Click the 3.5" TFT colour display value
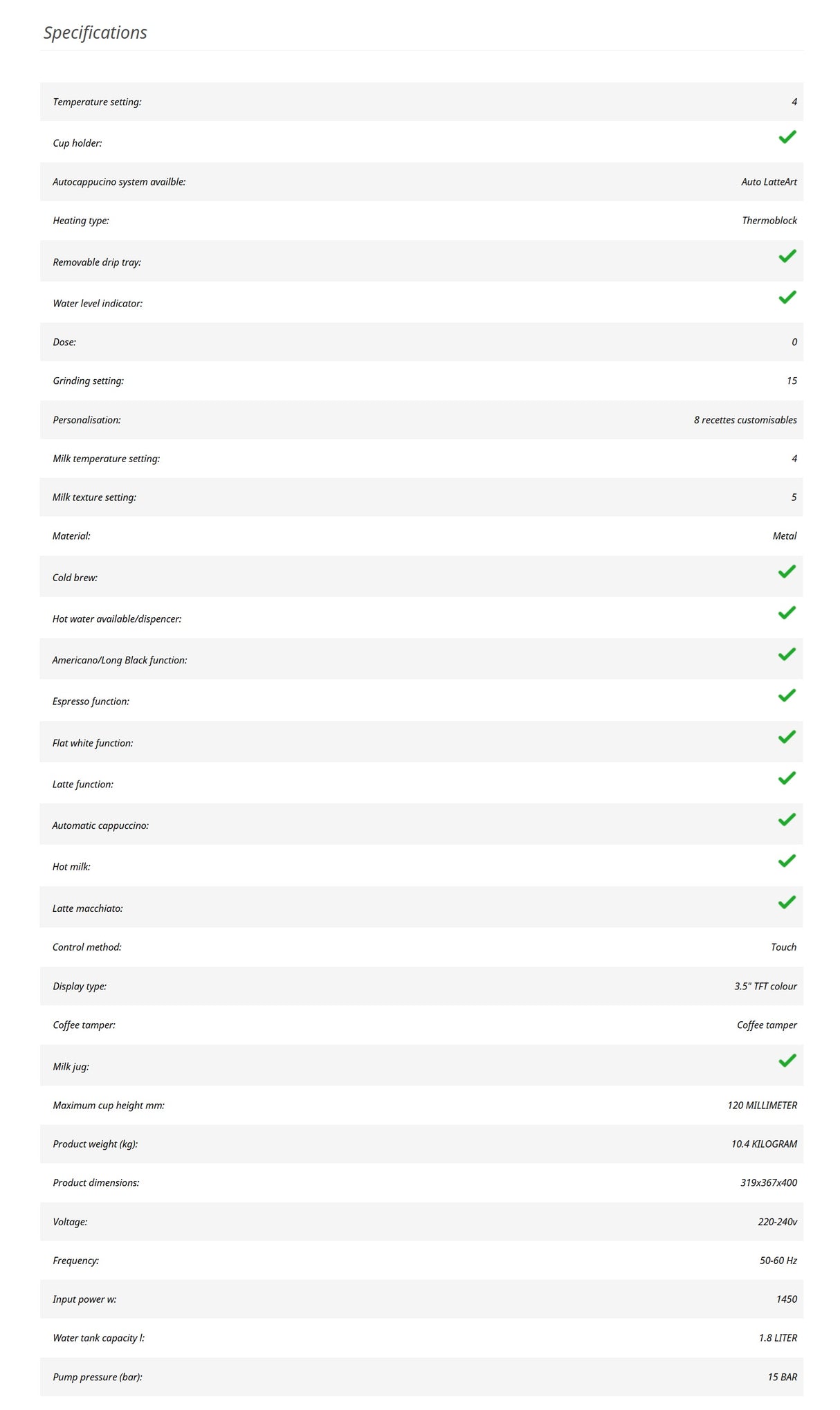The height and width of the screenshot is (1410, 840). tap(765, 986)
